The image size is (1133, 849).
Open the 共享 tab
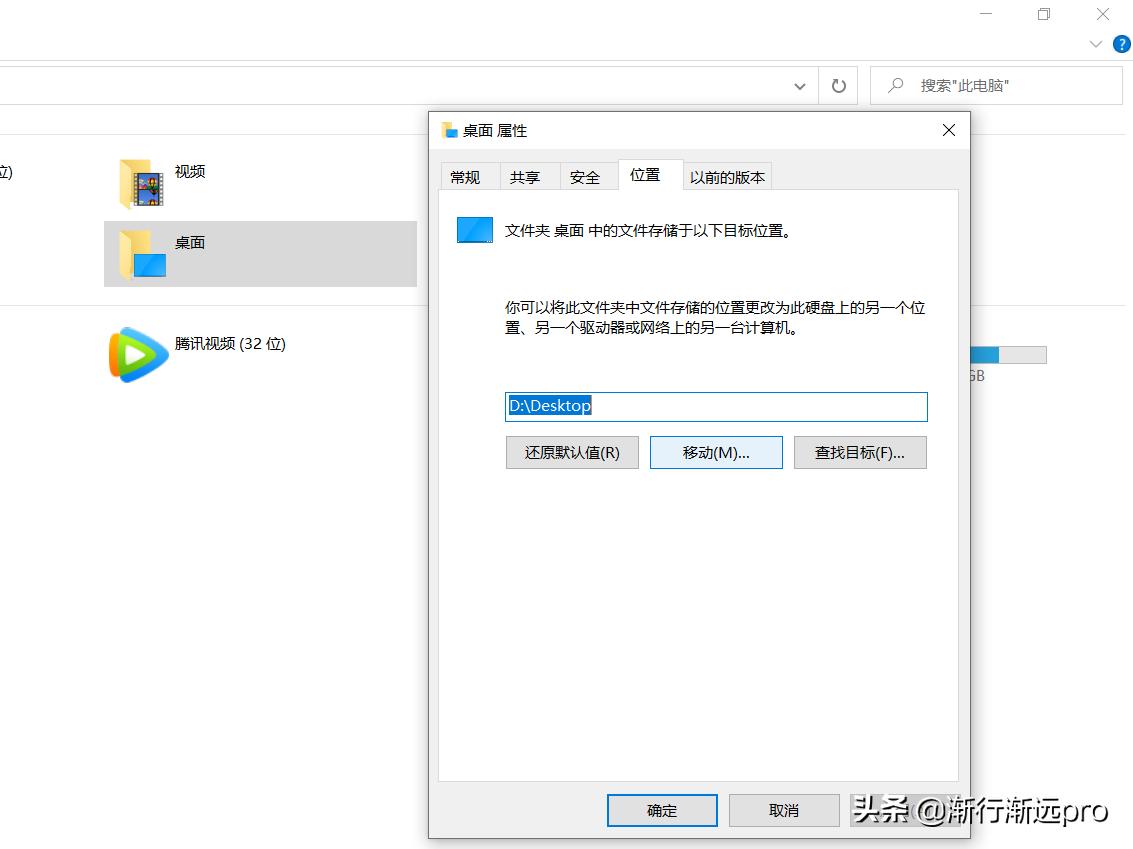[525, 177]
